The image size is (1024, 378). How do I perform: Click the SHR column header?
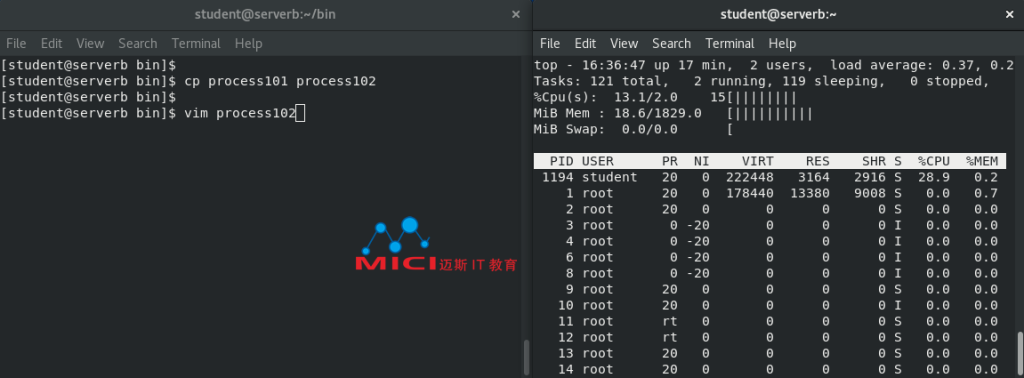pos(874,161)
